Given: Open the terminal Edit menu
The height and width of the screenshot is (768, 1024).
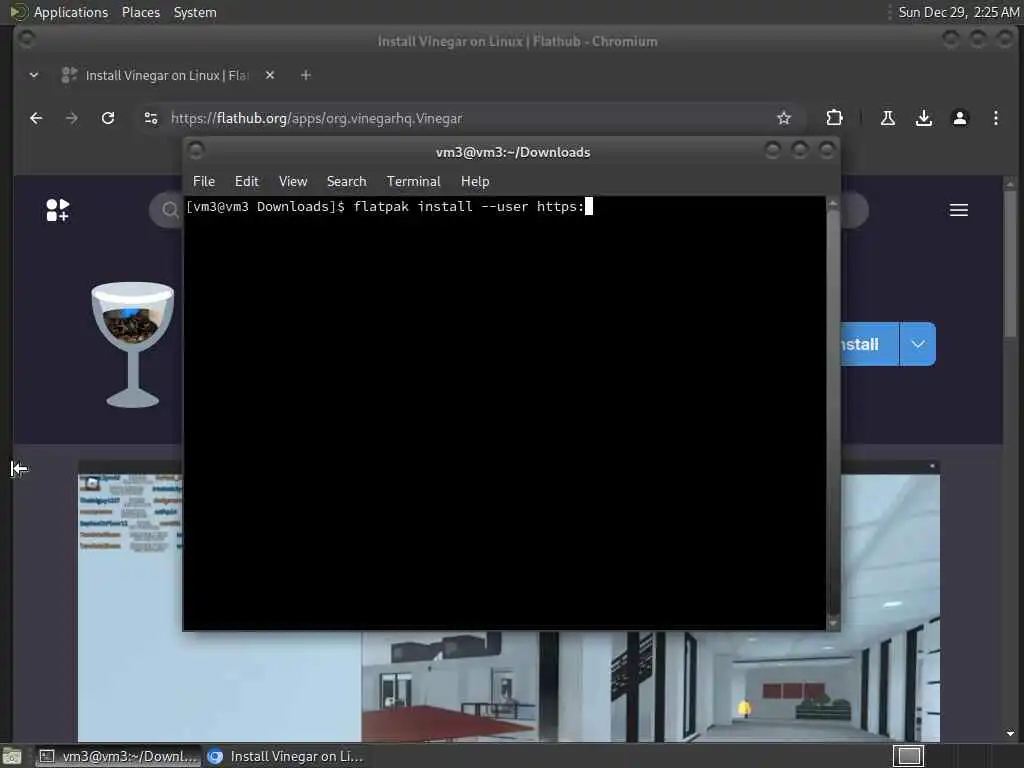Looking at the screenshot, I should [247, 182].
